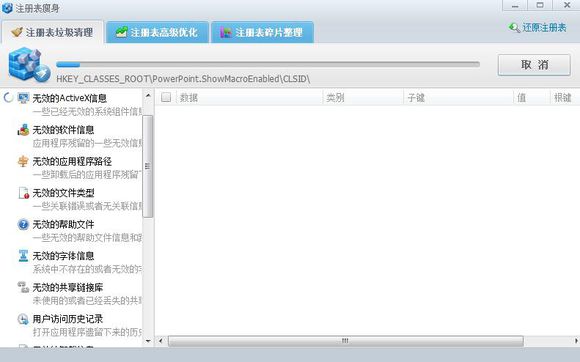Select the 无效的帮助文件 question mark icon
580x362 pixels.
click(23, 224)
